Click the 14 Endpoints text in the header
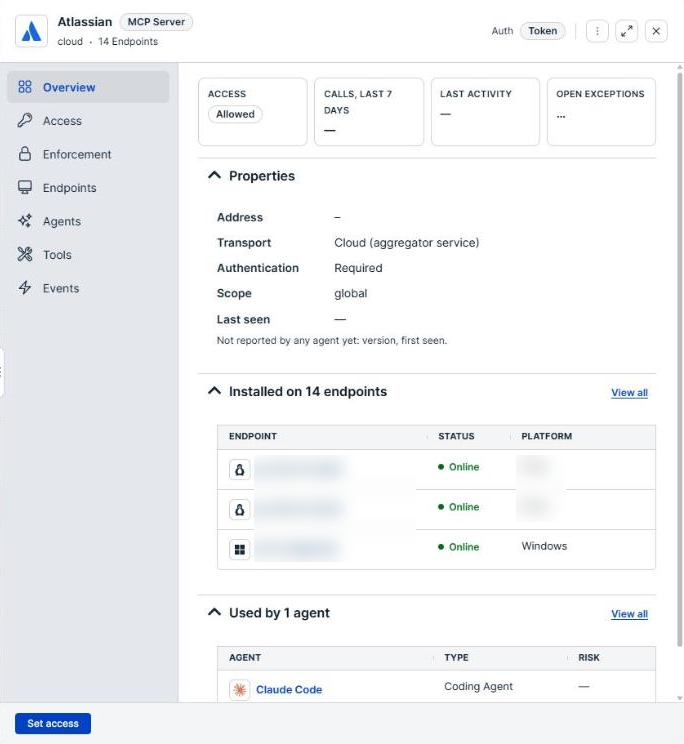This screenshot has width=684, height=744. pyautogui.click(x=128, y=41)
